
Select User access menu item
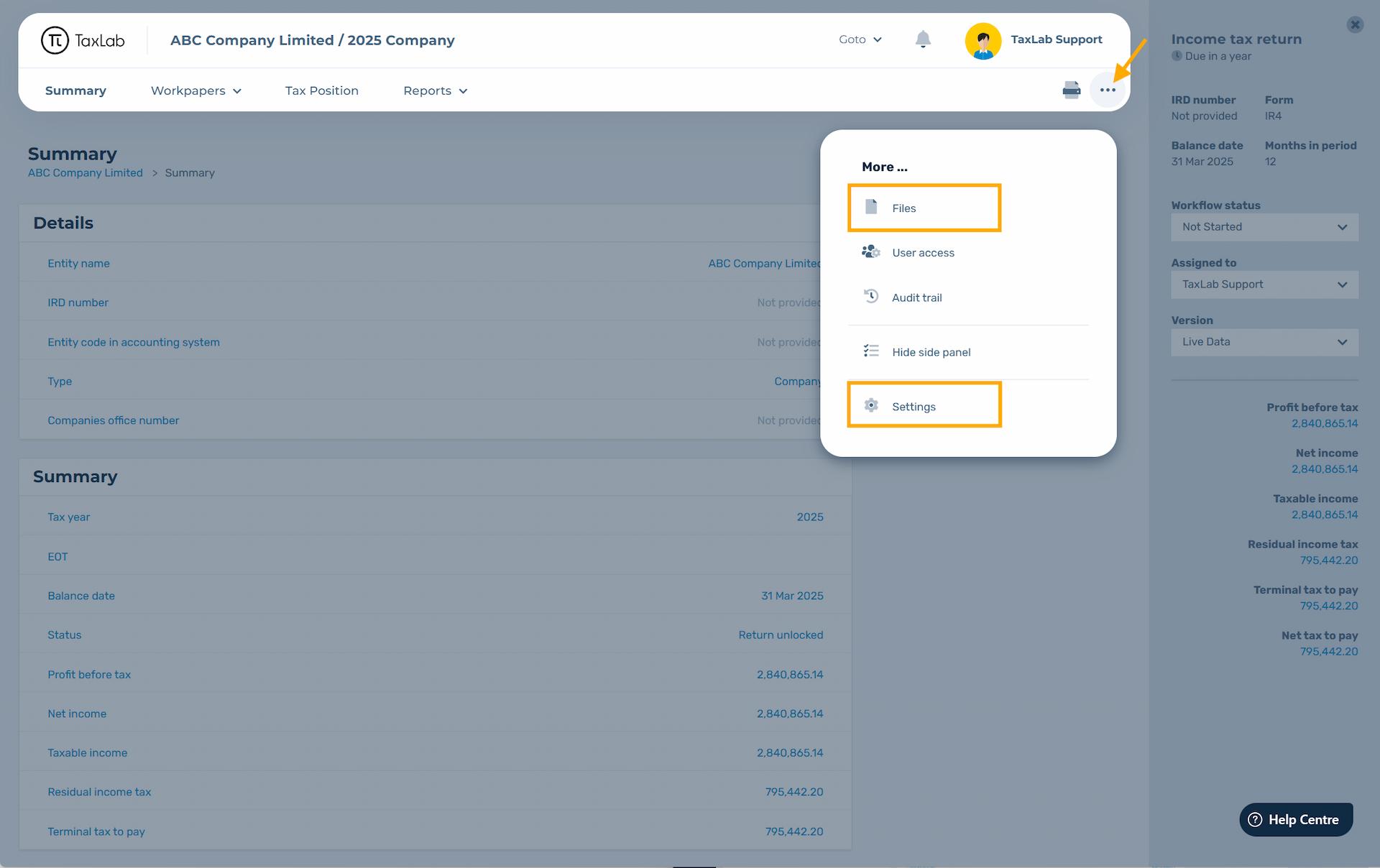(x=922, y=253)
